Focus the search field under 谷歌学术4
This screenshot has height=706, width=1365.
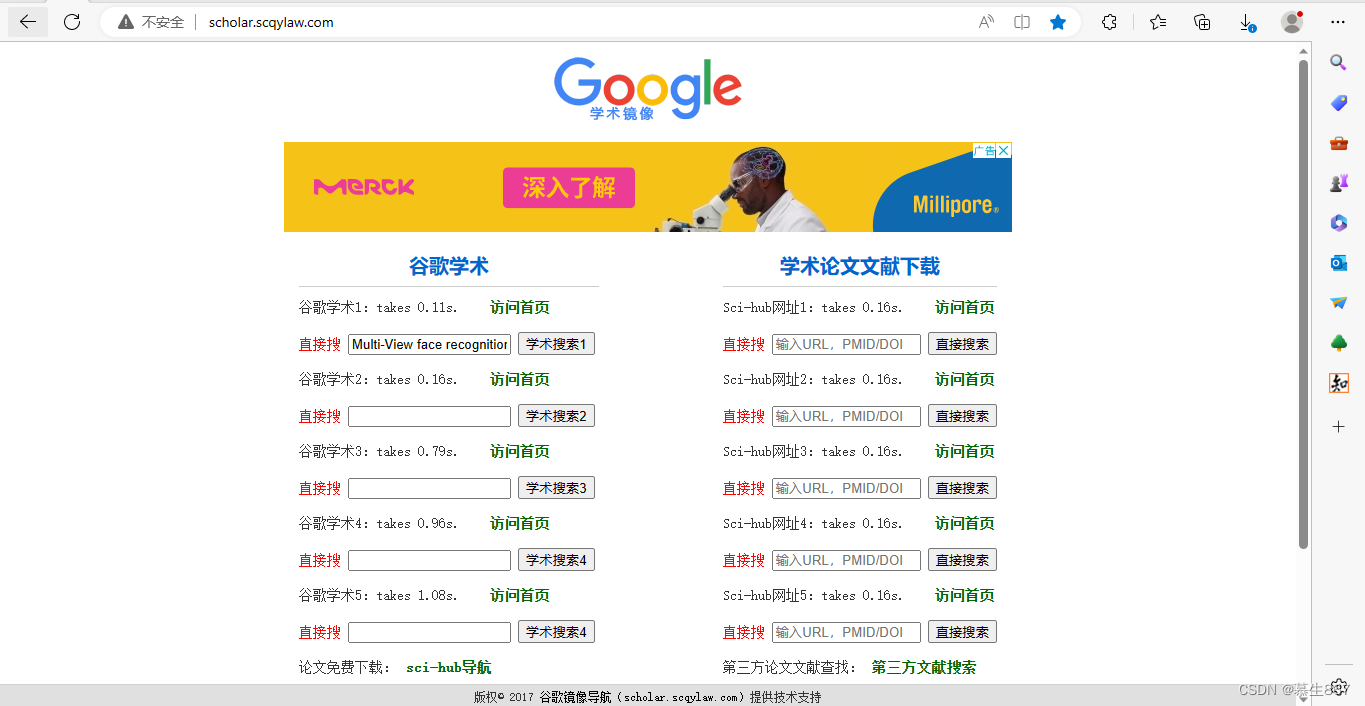(x=430, y=560)
